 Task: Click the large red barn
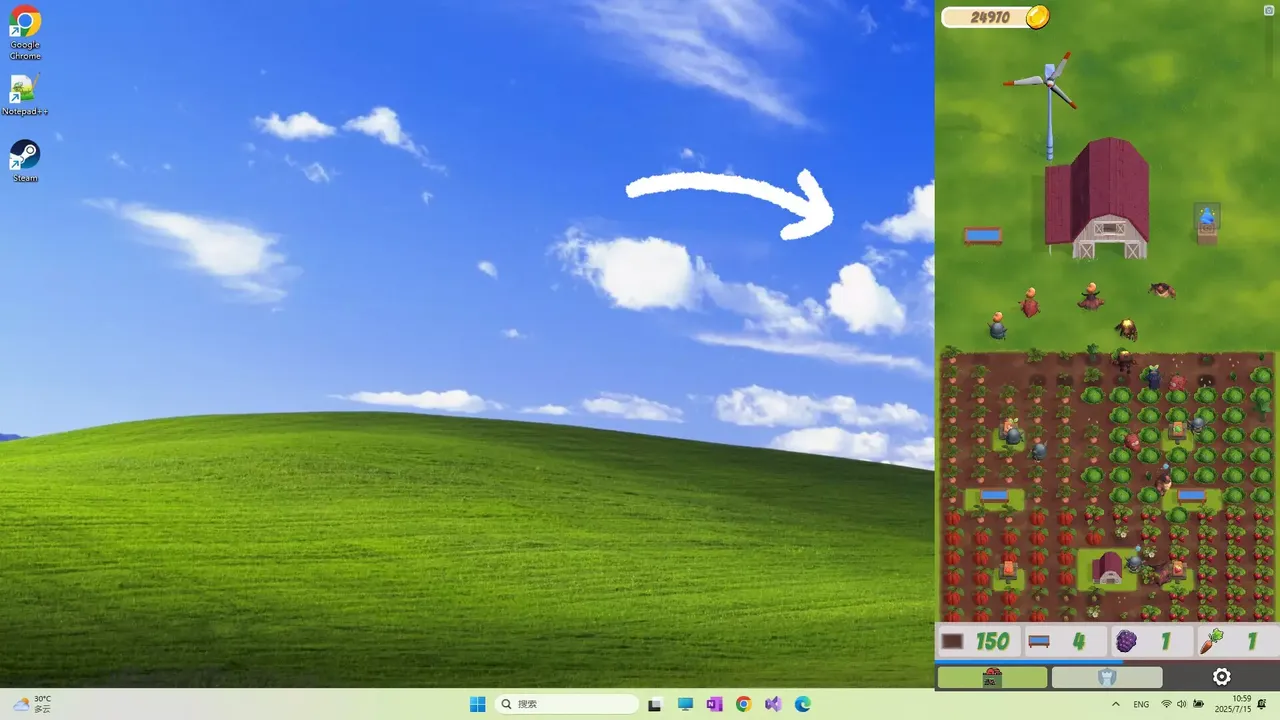pyautogui.click(x=1097, y=198)
